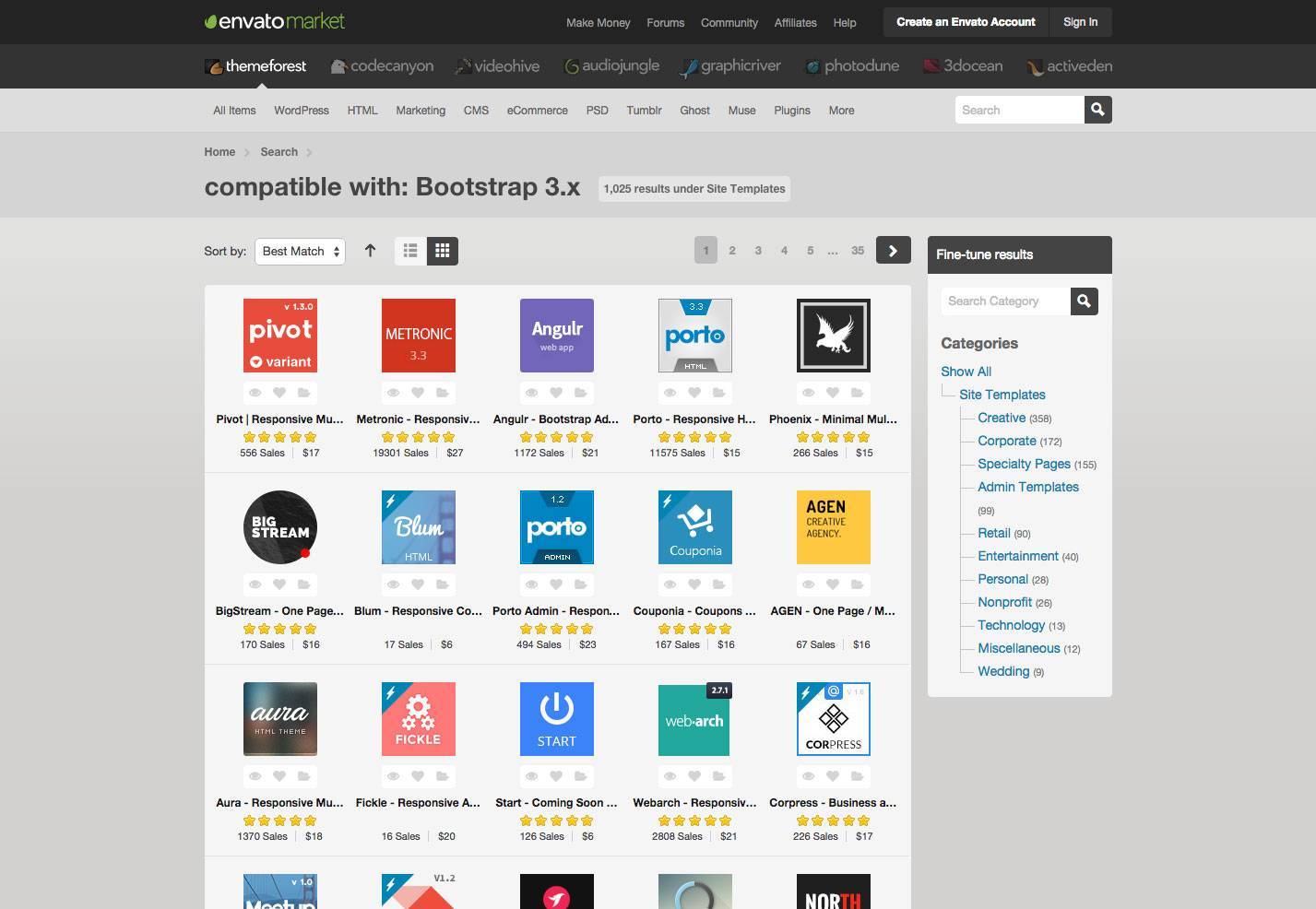The width and height of the screenshot is (1316, 909).
Task: Jump to results page 35
Action: coord(858,251)
